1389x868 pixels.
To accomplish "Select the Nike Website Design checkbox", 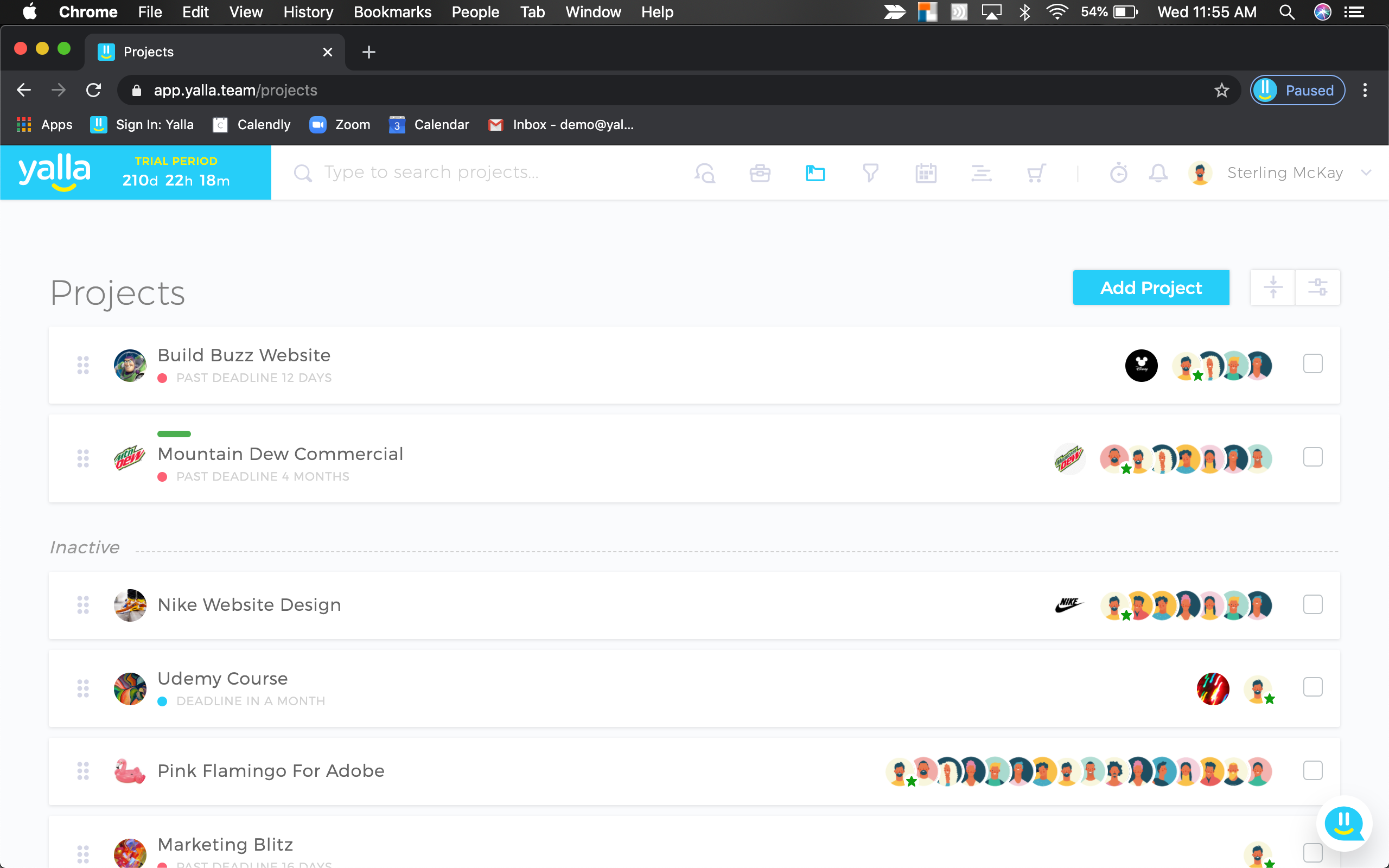I will point(1312,604).
